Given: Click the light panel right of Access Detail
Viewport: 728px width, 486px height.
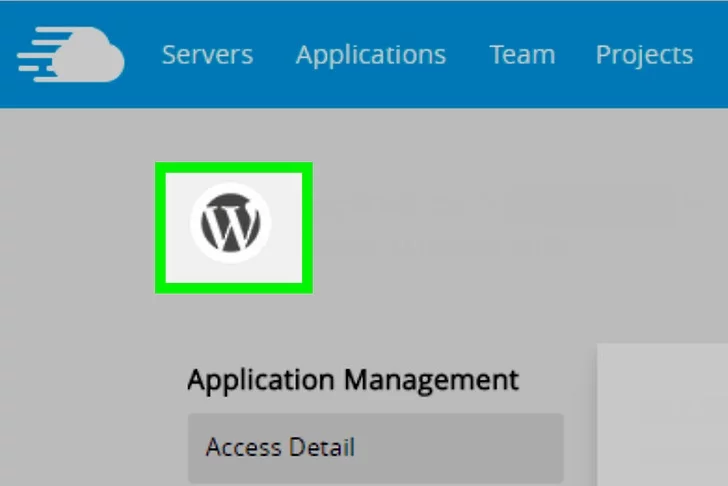Looking at the screenshot, I should point(662,415).
